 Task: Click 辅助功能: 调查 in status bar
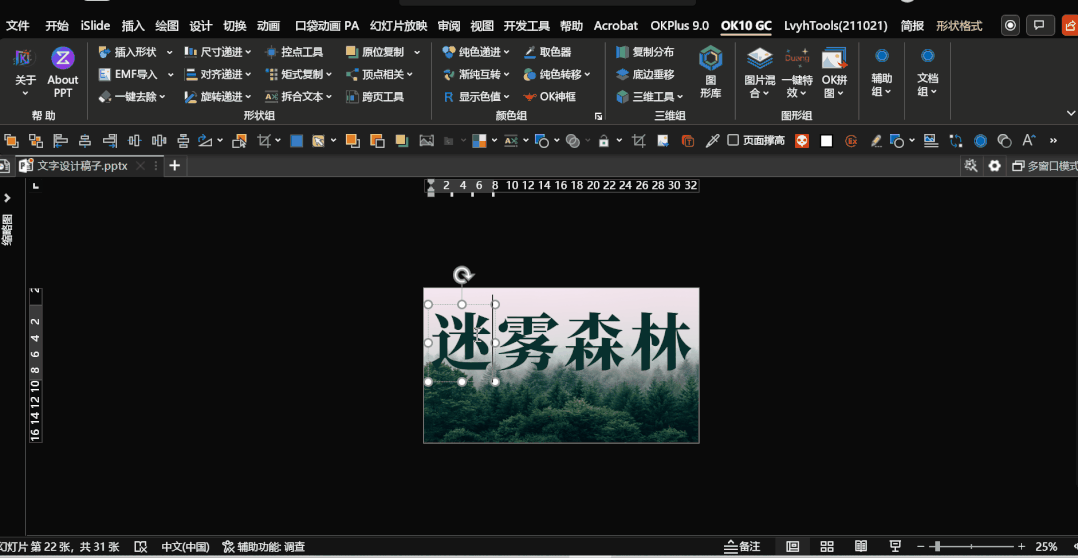coord(263,547)
